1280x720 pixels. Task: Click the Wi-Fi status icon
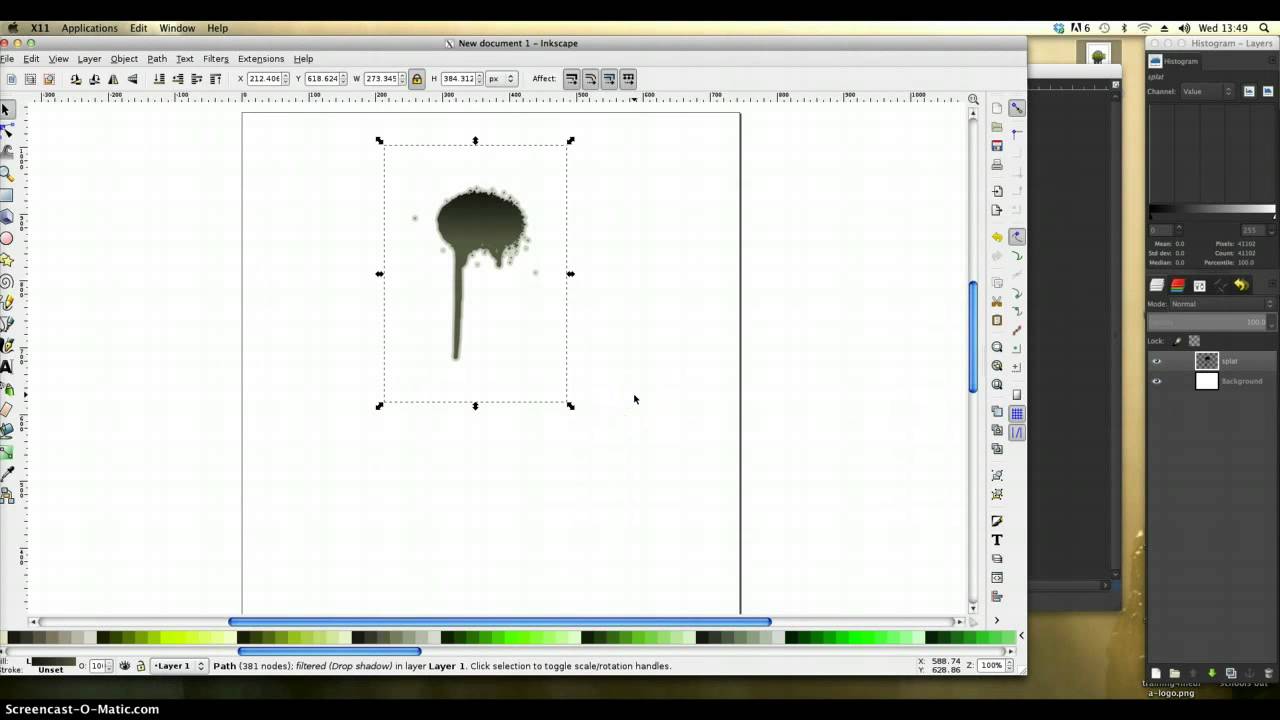coord(1145,28)
